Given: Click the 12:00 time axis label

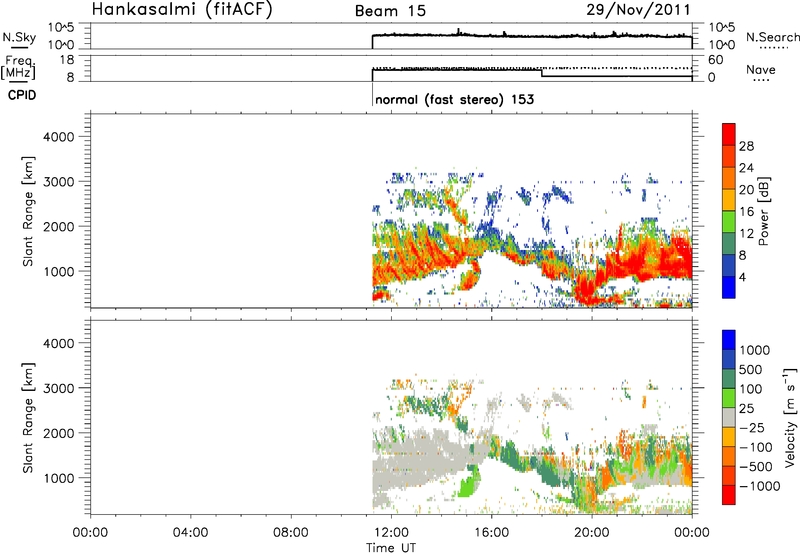Looking at the screenshot, I should point(391,533).
